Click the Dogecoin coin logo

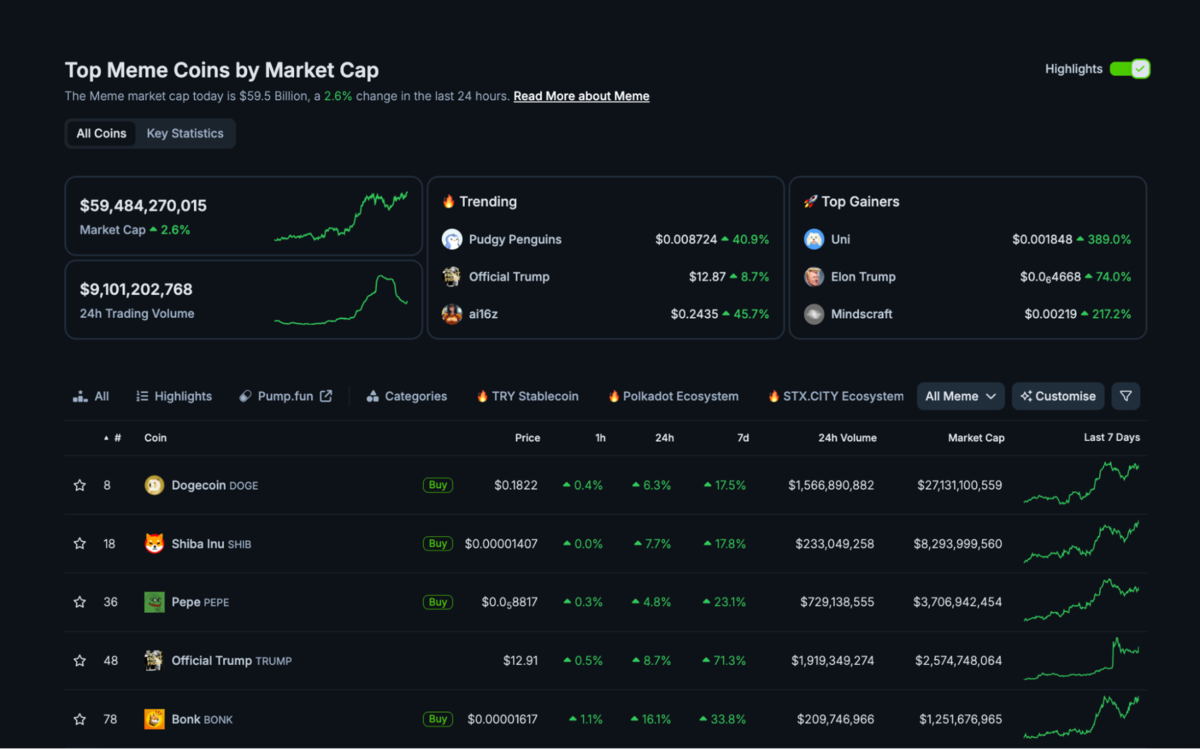coord(154,485)
